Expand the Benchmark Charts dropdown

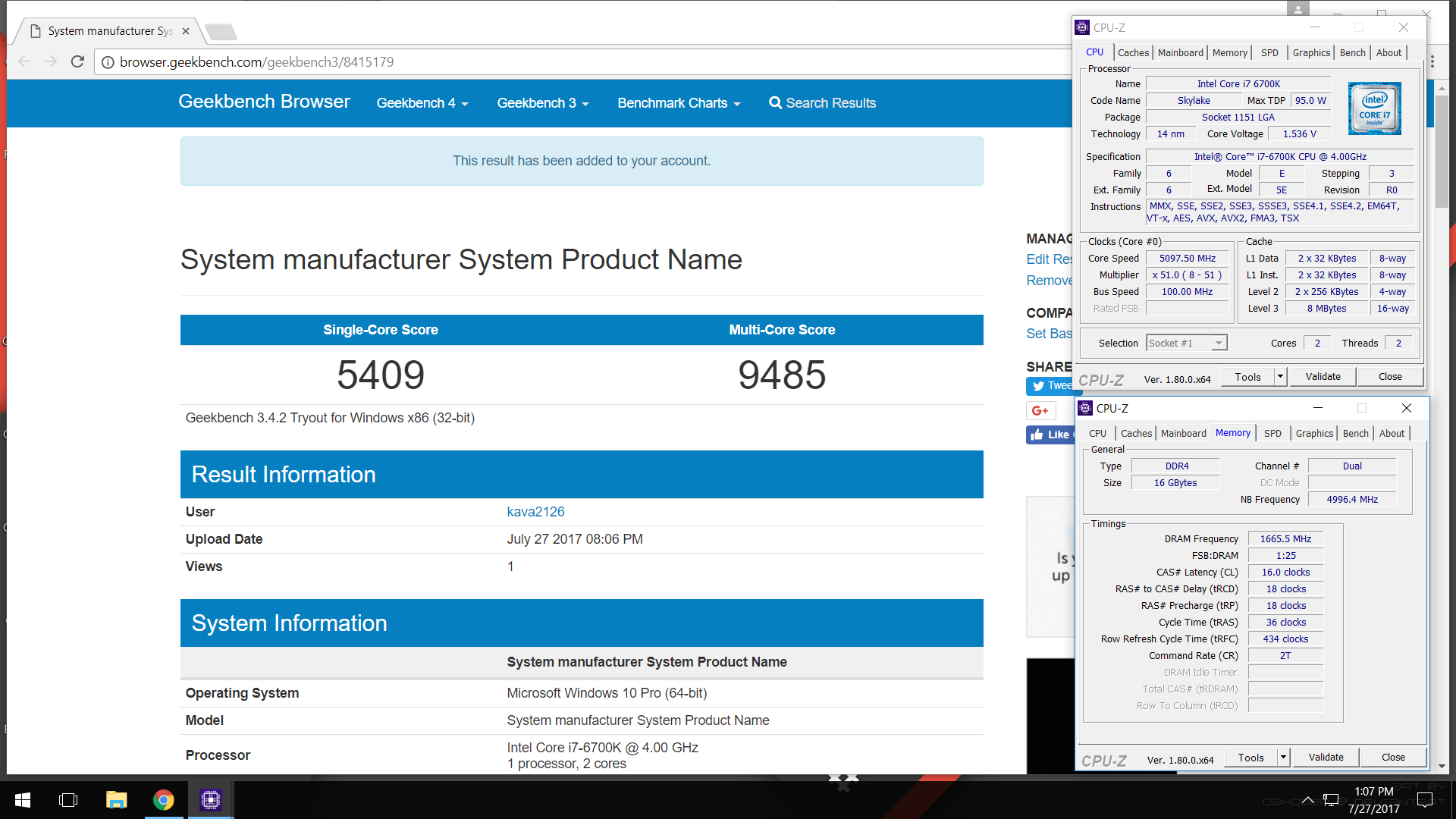tap(679, 102)
